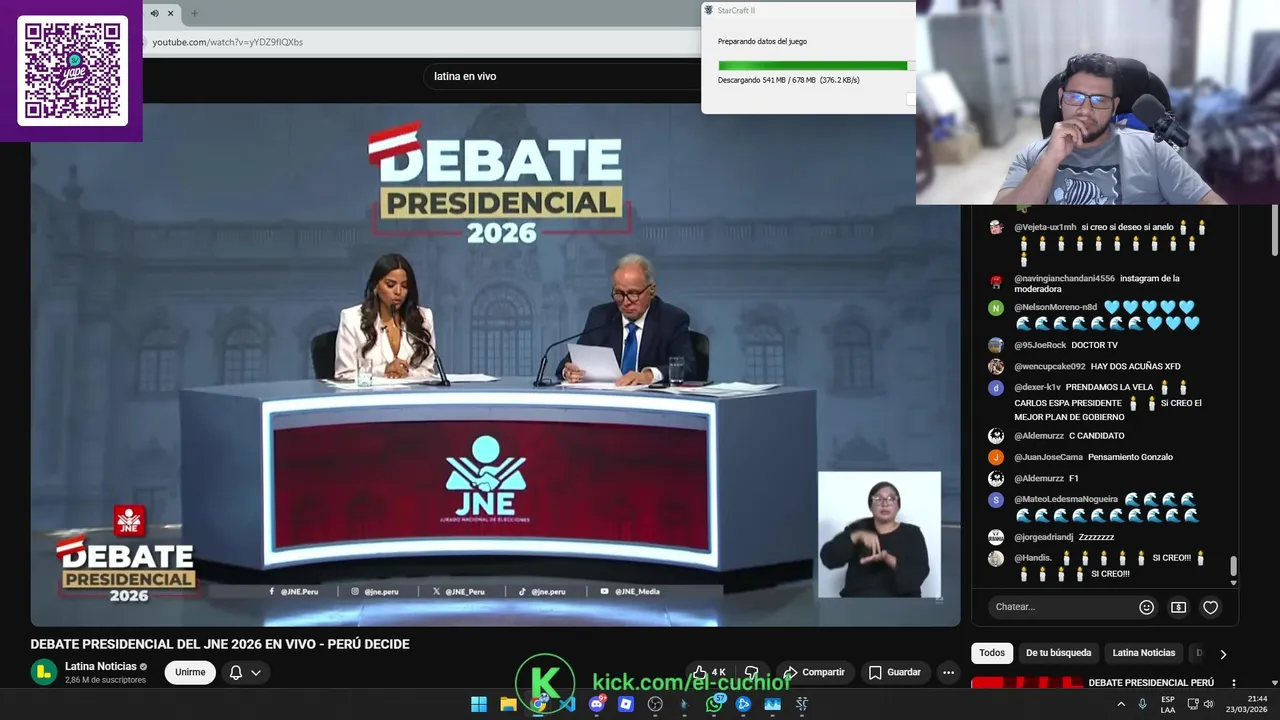Open more video actions menu
Image resolution: width=1280 pixels, height=720 pixels.
pyautogui.click(x=948, y=672)
